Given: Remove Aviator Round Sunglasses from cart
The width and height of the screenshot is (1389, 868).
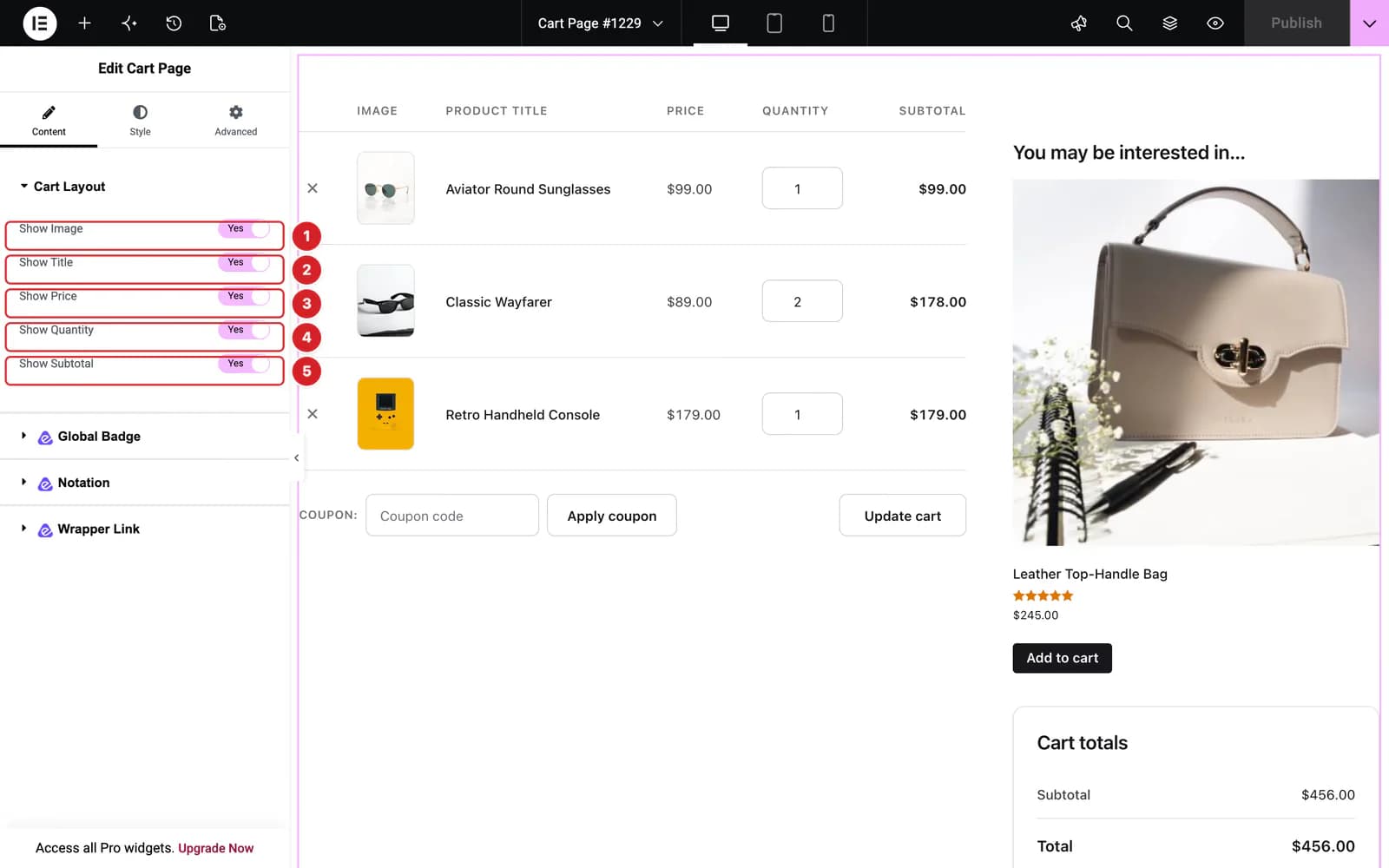Looking at the screenshot, I should point(313,188).
